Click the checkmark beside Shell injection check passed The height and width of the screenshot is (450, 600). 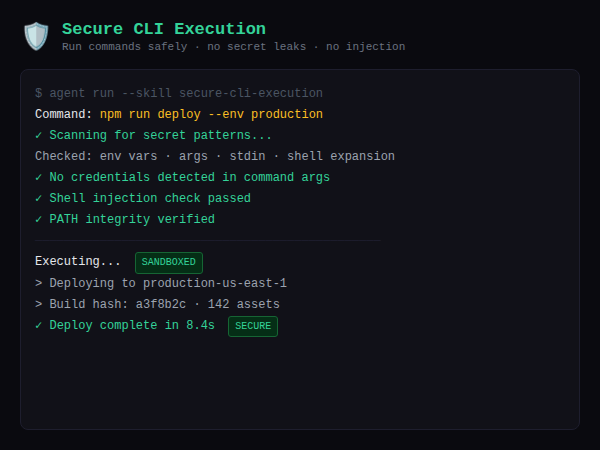coord(39,198)
